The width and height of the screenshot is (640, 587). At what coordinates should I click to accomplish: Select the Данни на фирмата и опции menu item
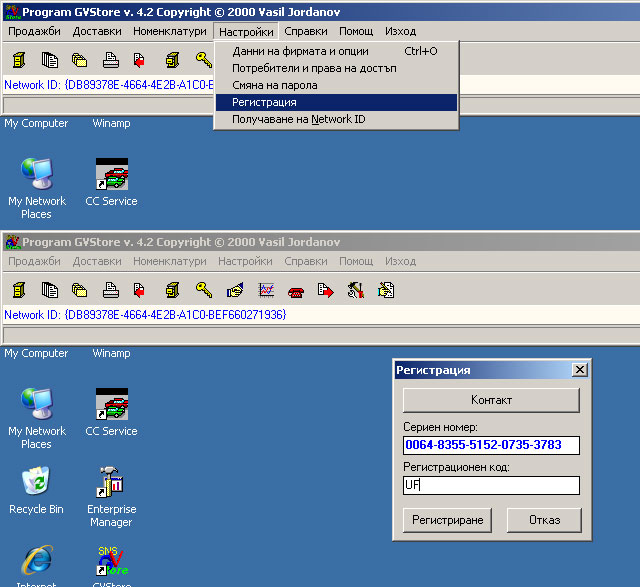pos(300,51)
